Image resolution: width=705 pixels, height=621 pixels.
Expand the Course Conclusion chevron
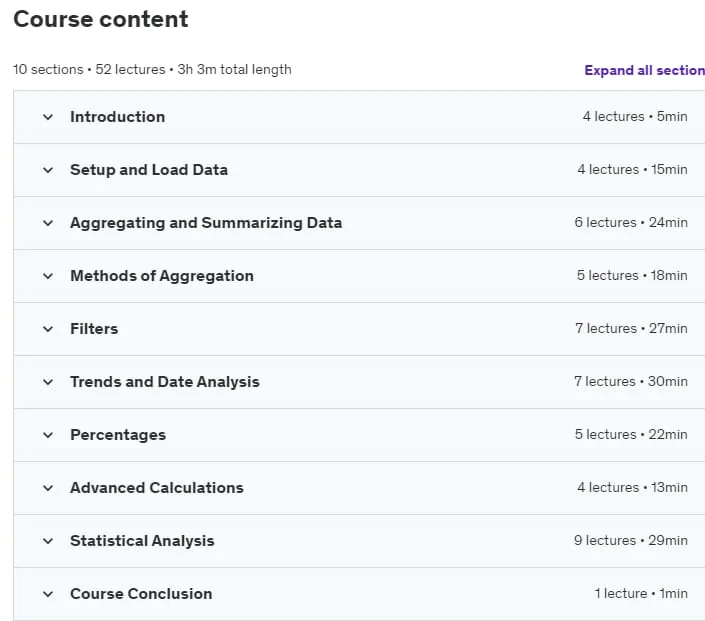[48, 594]
